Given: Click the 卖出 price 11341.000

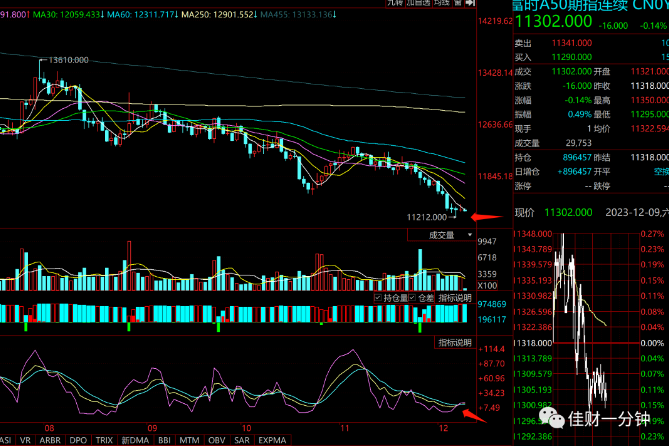Looking at the screenshot, I should (572, 43).
